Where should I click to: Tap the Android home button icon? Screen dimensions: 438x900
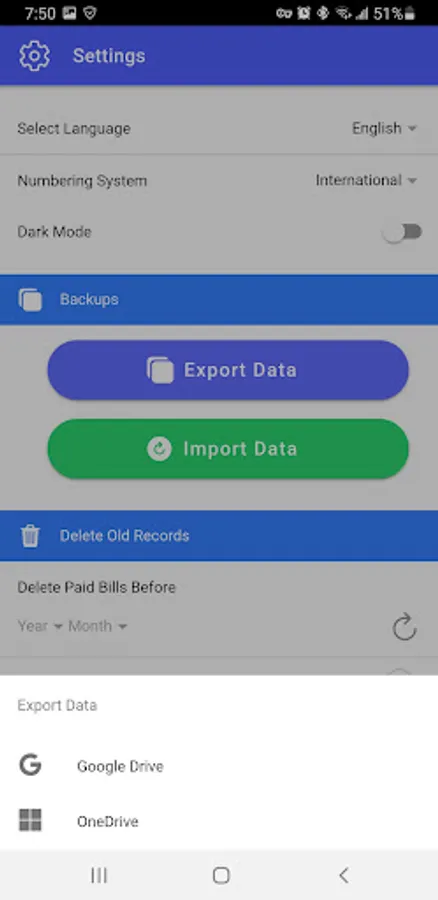tap(221, 875)
